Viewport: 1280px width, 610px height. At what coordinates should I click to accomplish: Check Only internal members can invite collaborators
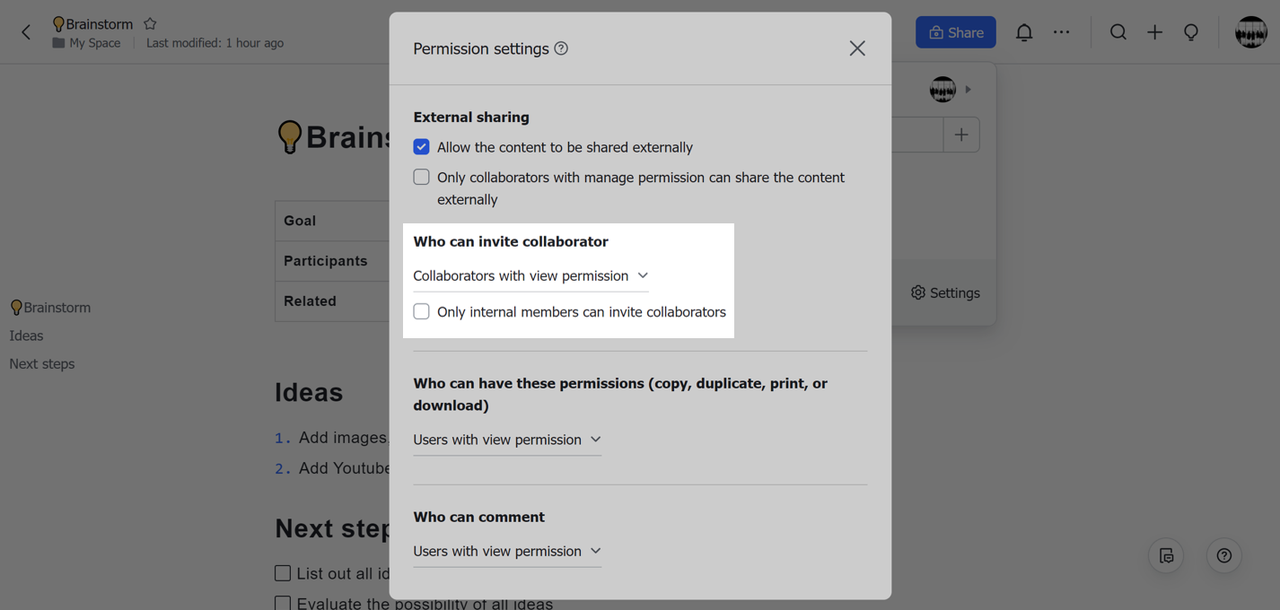(422, 312)
